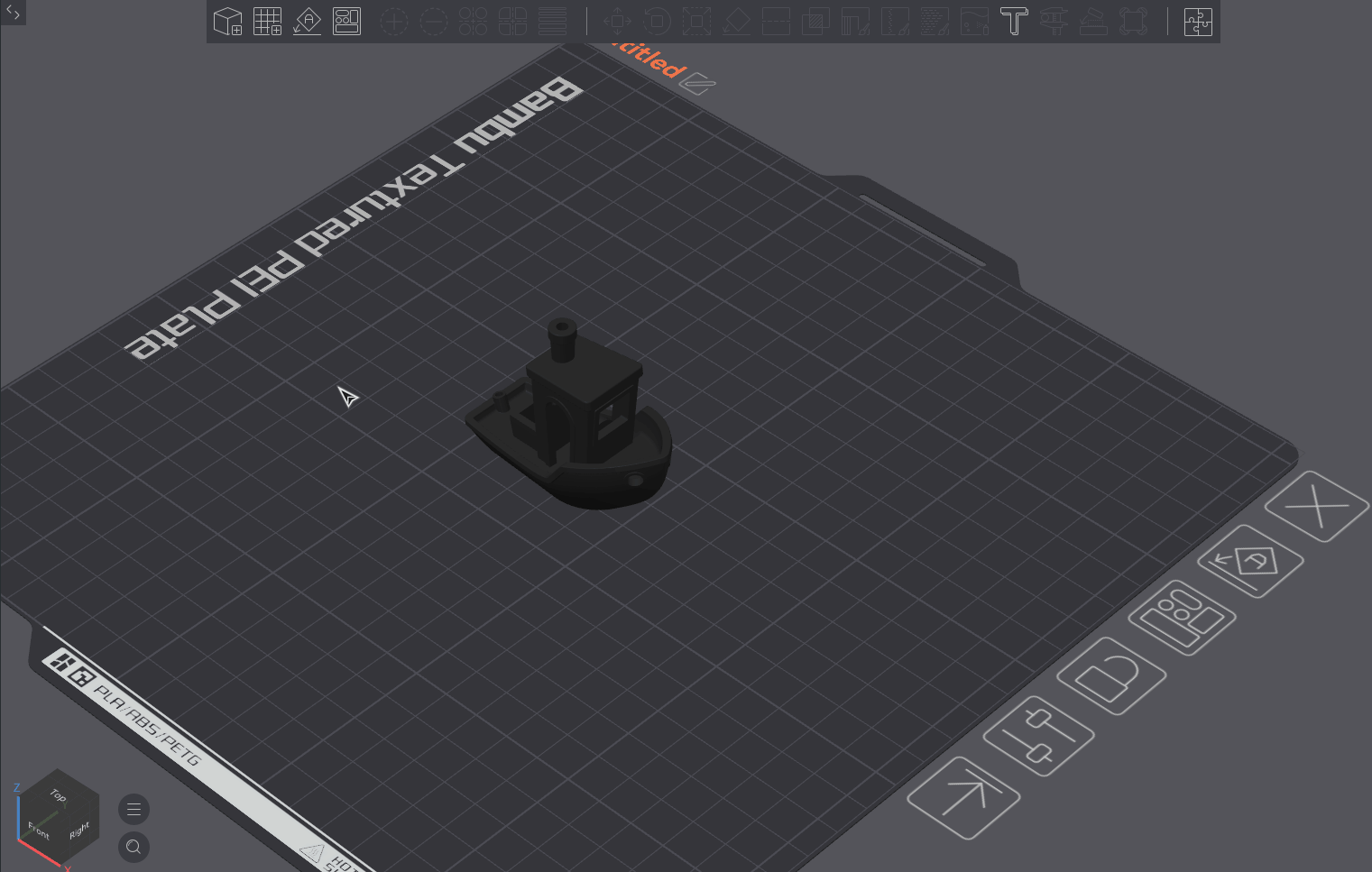Select the Move tool in toolbar

click(x=617, y=21)
